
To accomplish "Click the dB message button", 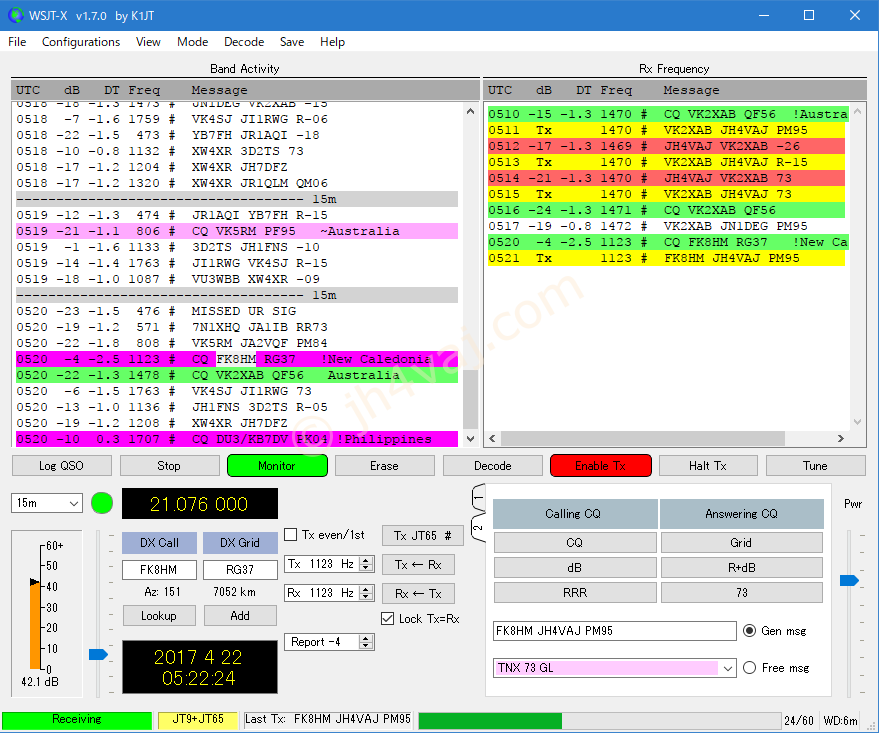I will coord(575,568).
